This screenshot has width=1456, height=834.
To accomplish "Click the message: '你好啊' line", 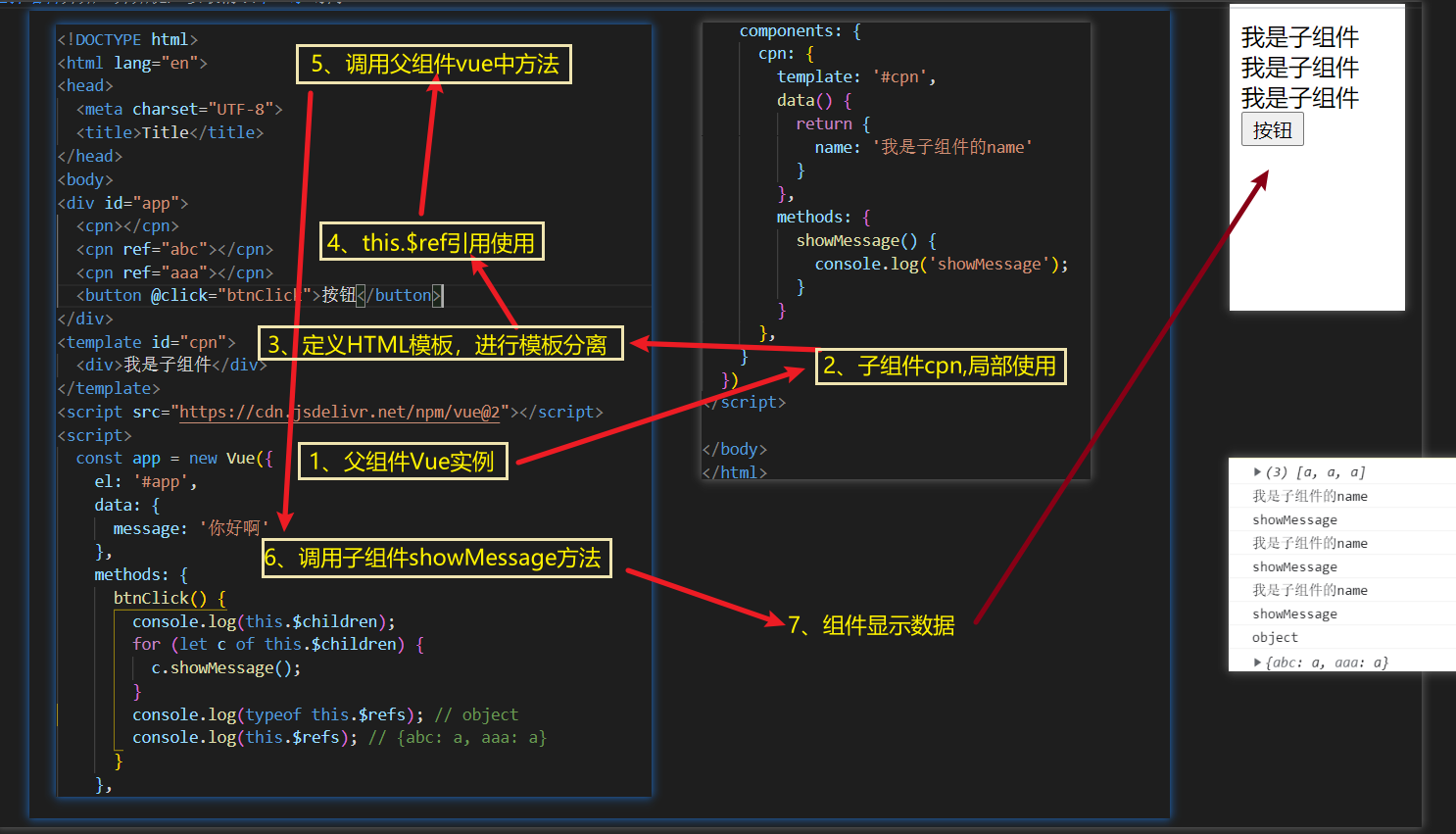I will click(x=191, y=528).
